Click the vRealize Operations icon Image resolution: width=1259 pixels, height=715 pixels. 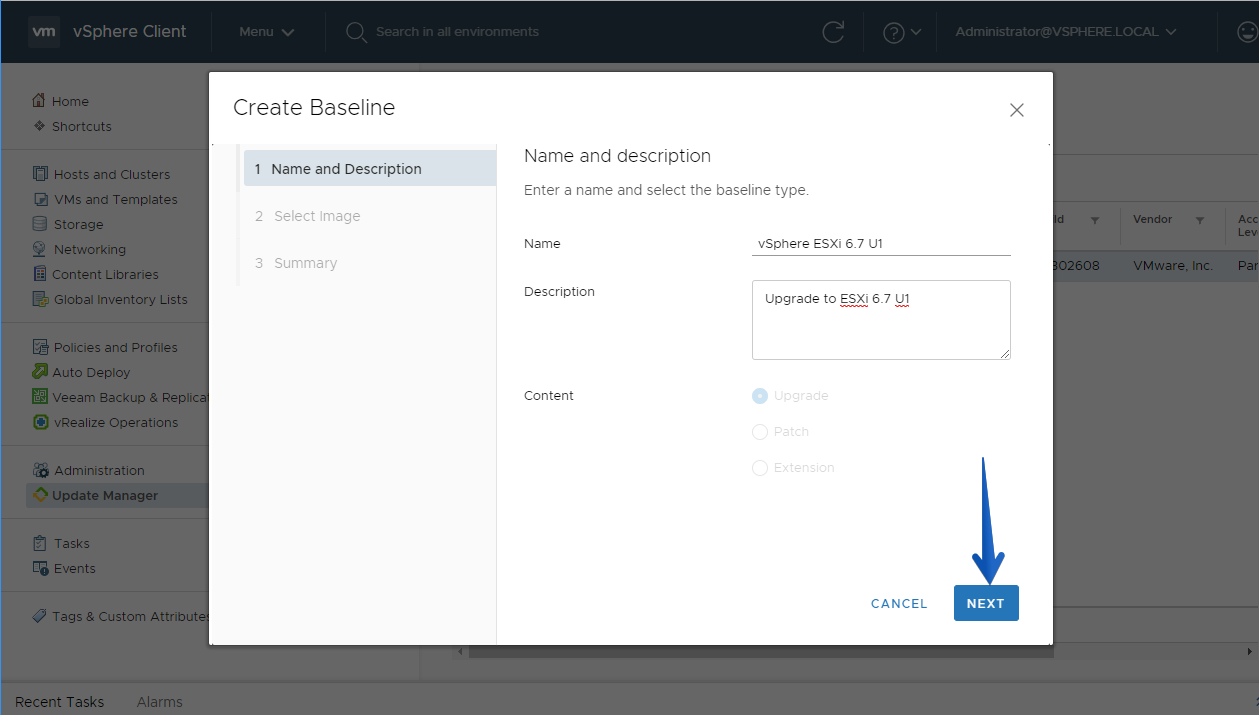click(x=40, y=422)
